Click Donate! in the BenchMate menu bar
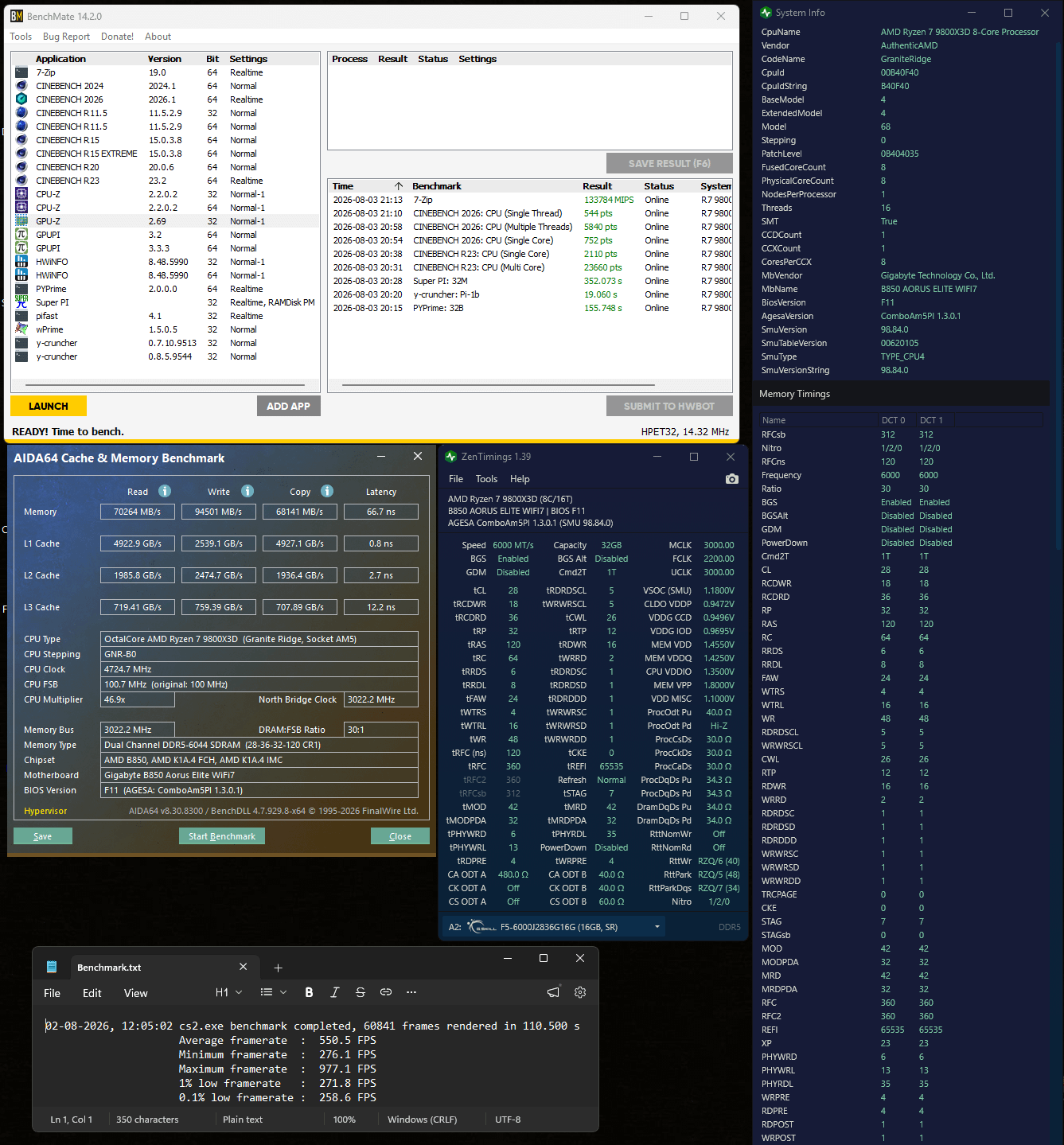Screen dimensions: 1064x1145 coord(117,37)
